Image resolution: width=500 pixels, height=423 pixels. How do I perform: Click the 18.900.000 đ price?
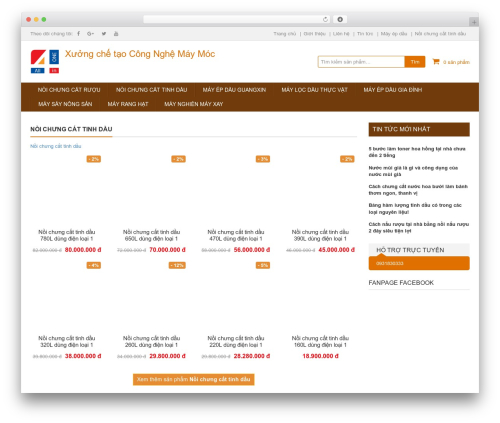coord(320,356)
